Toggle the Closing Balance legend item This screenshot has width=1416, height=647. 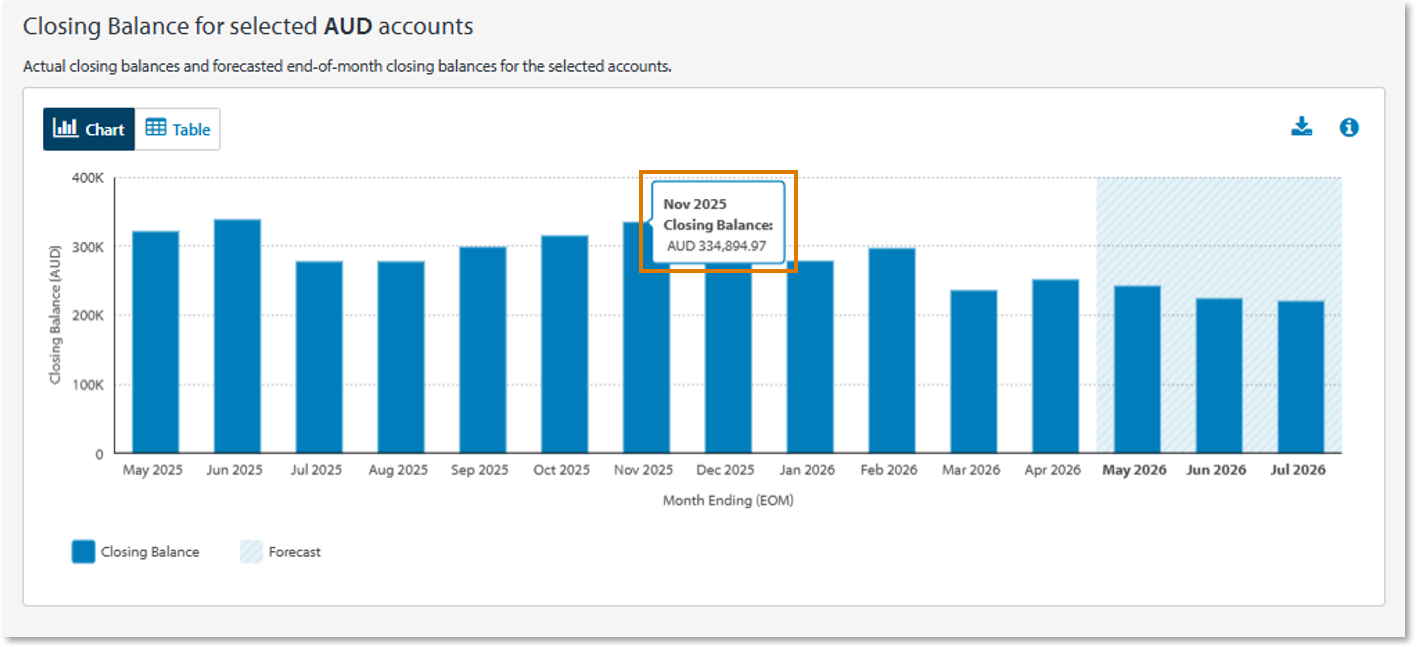pyautogui.click(x=135, y=552)
